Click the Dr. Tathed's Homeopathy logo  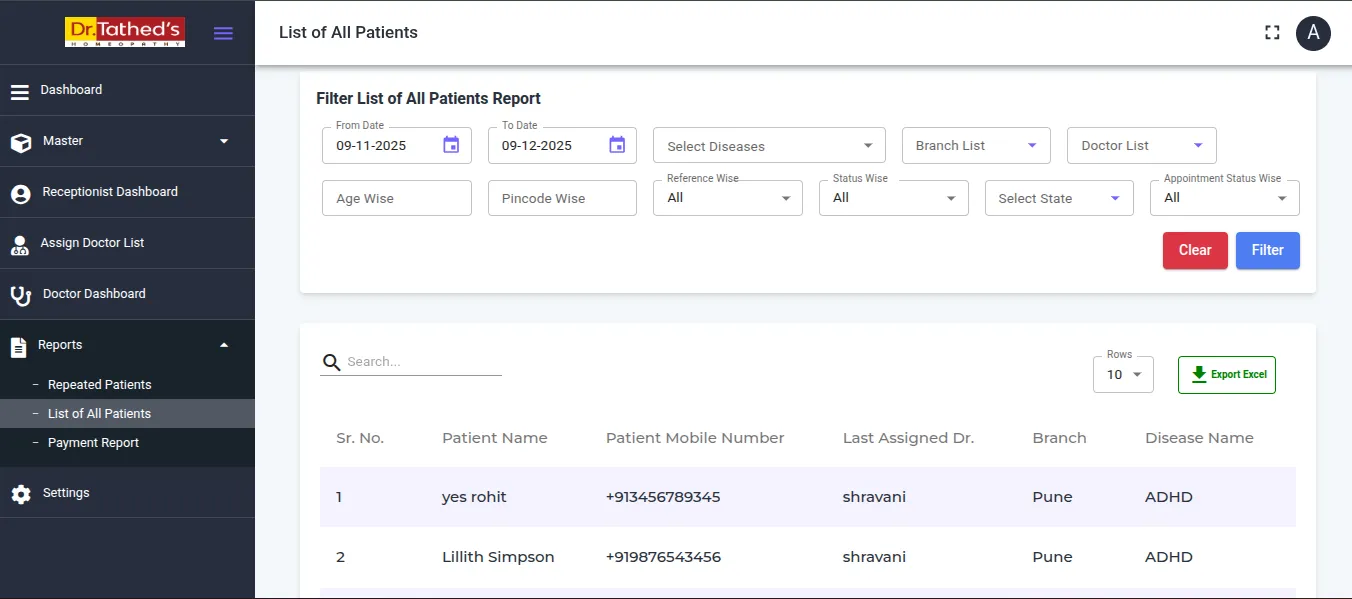coord(125,32)
